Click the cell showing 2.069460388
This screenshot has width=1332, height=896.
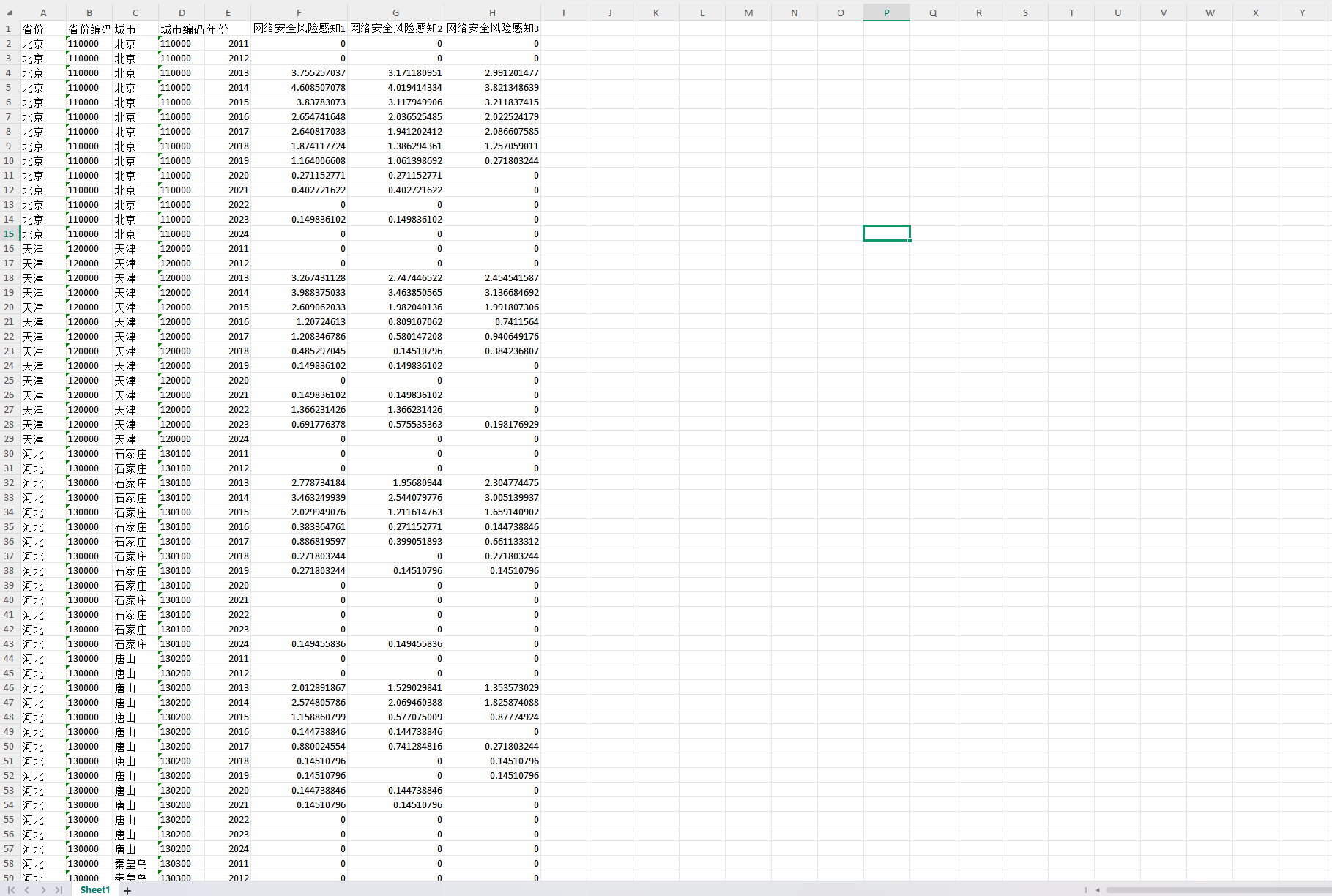(x=395, y=702)
